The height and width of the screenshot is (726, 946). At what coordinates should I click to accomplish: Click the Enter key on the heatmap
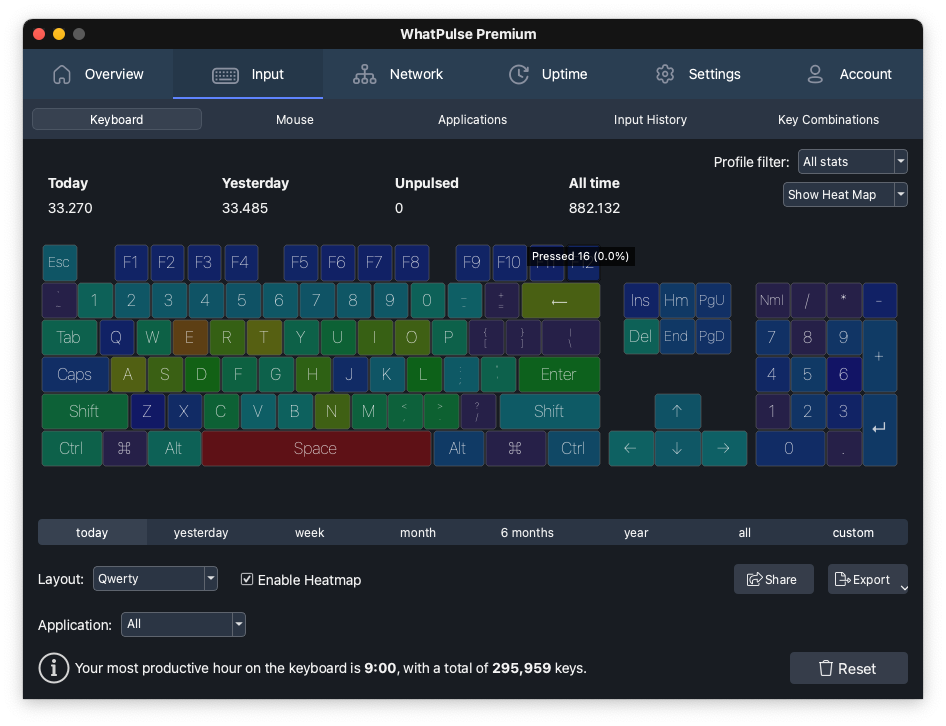(559, 374)
